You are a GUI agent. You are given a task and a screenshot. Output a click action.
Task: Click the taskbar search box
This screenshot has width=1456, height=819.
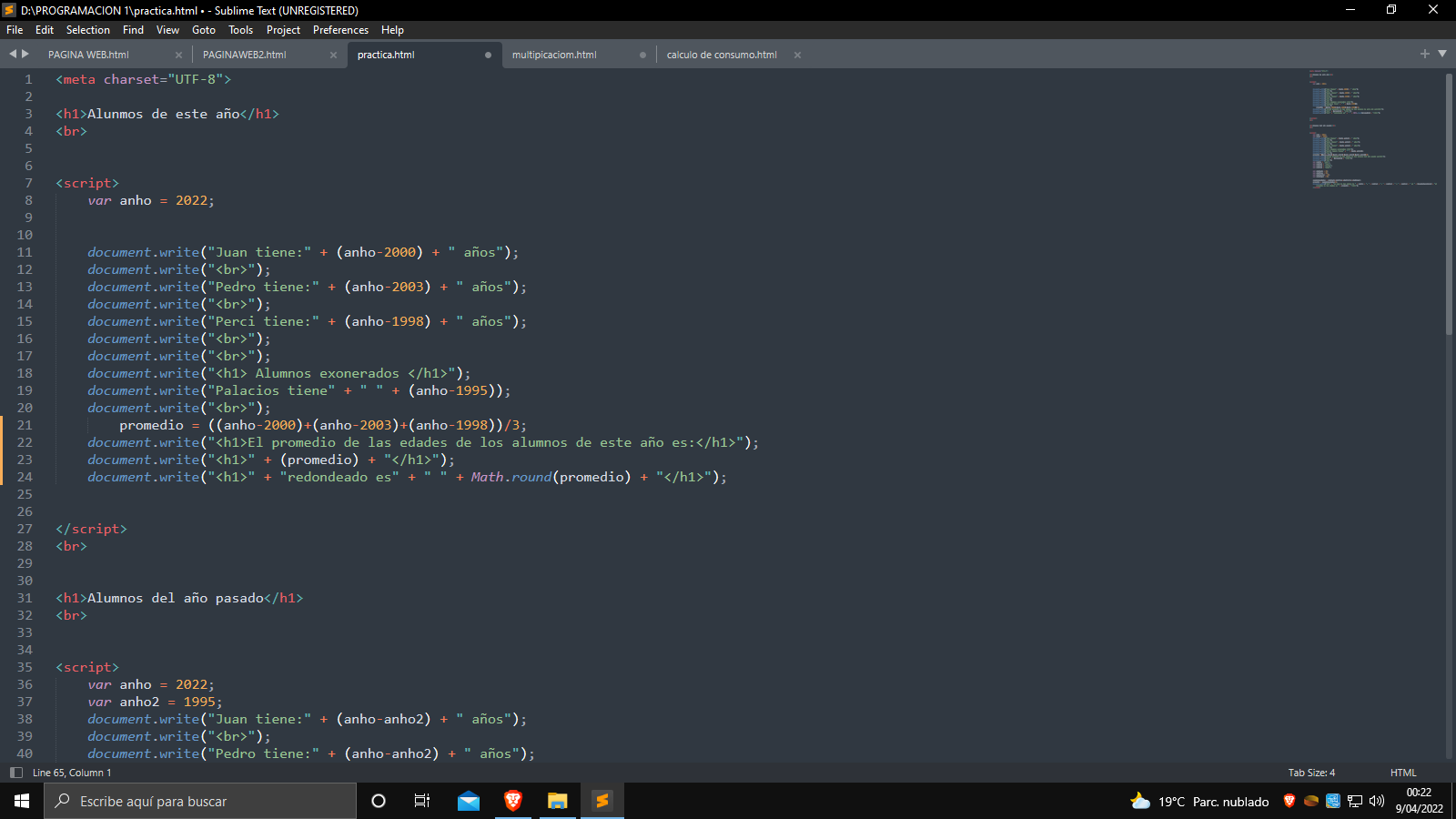click(200, 801)
